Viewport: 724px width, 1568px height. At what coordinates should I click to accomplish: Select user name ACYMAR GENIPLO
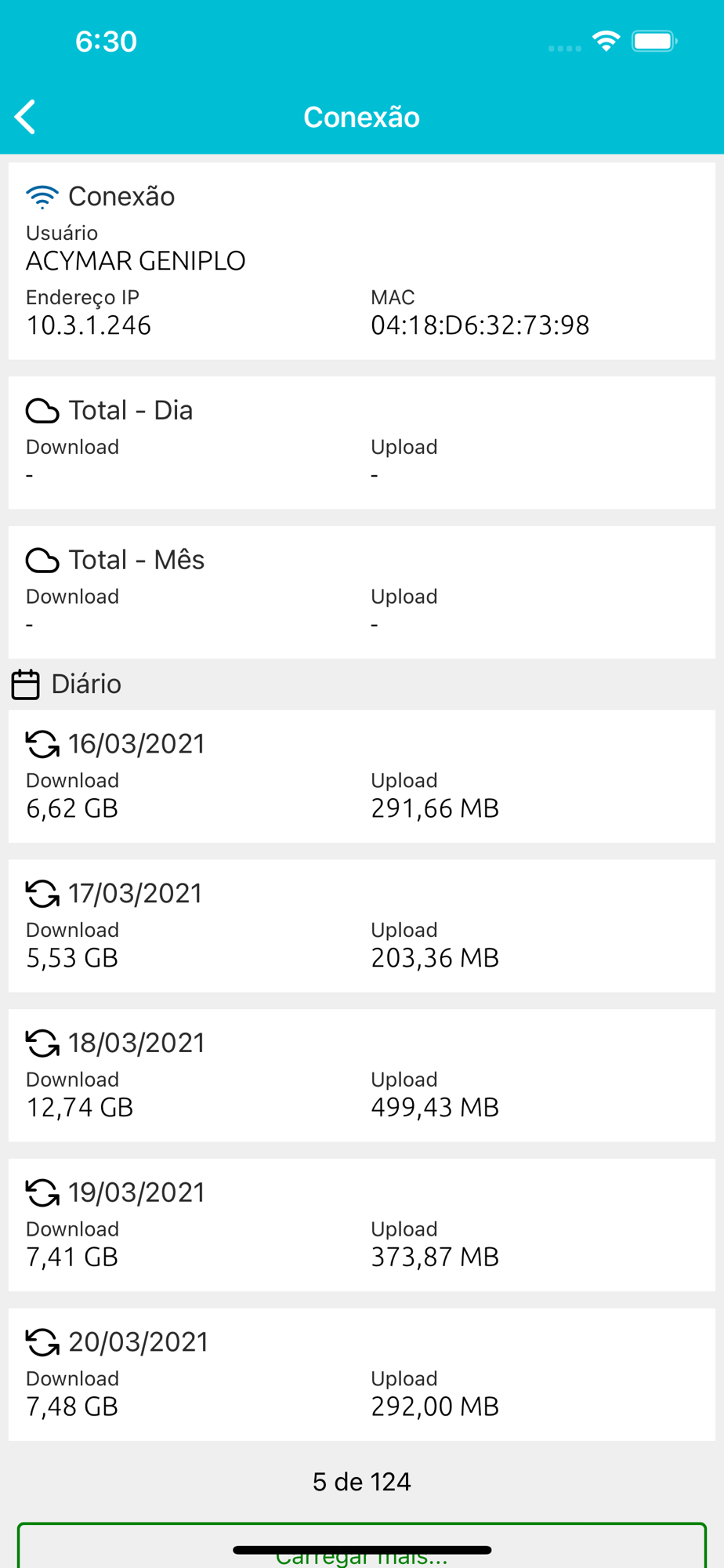pos(136,261)
